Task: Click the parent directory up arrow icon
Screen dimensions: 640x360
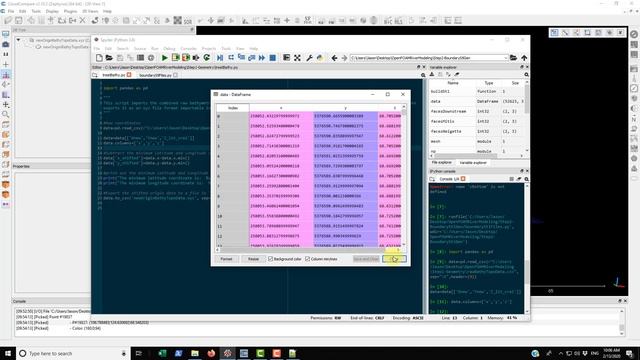Action: click(524, 58)
